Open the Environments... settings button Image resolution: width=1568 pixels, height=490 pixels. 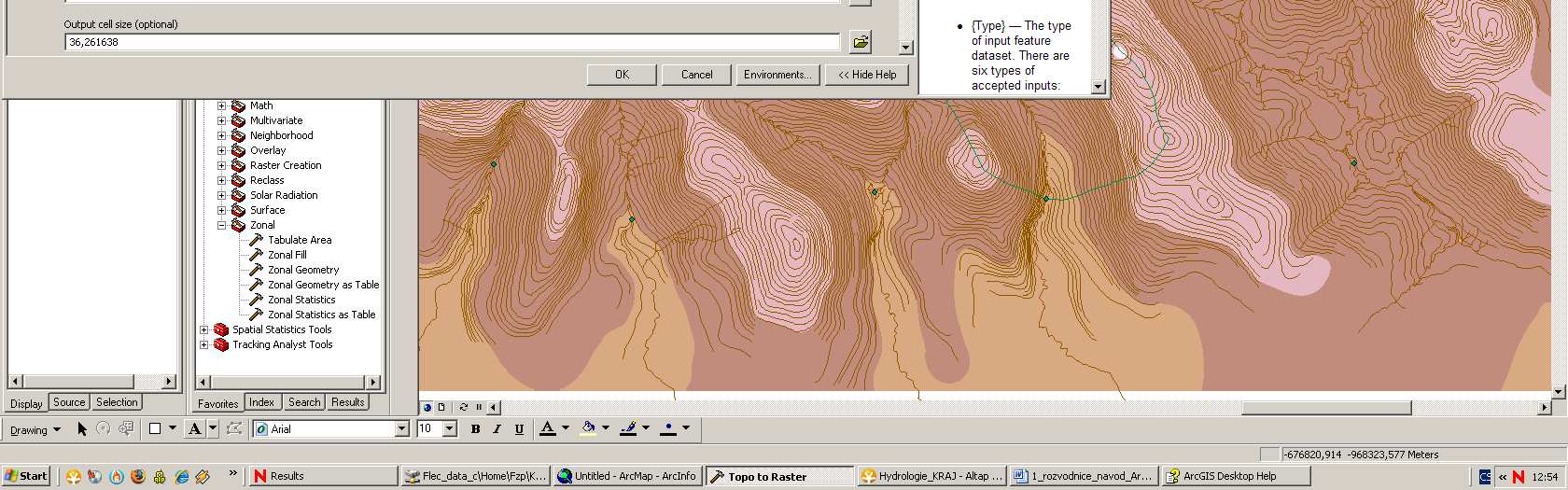778,75
